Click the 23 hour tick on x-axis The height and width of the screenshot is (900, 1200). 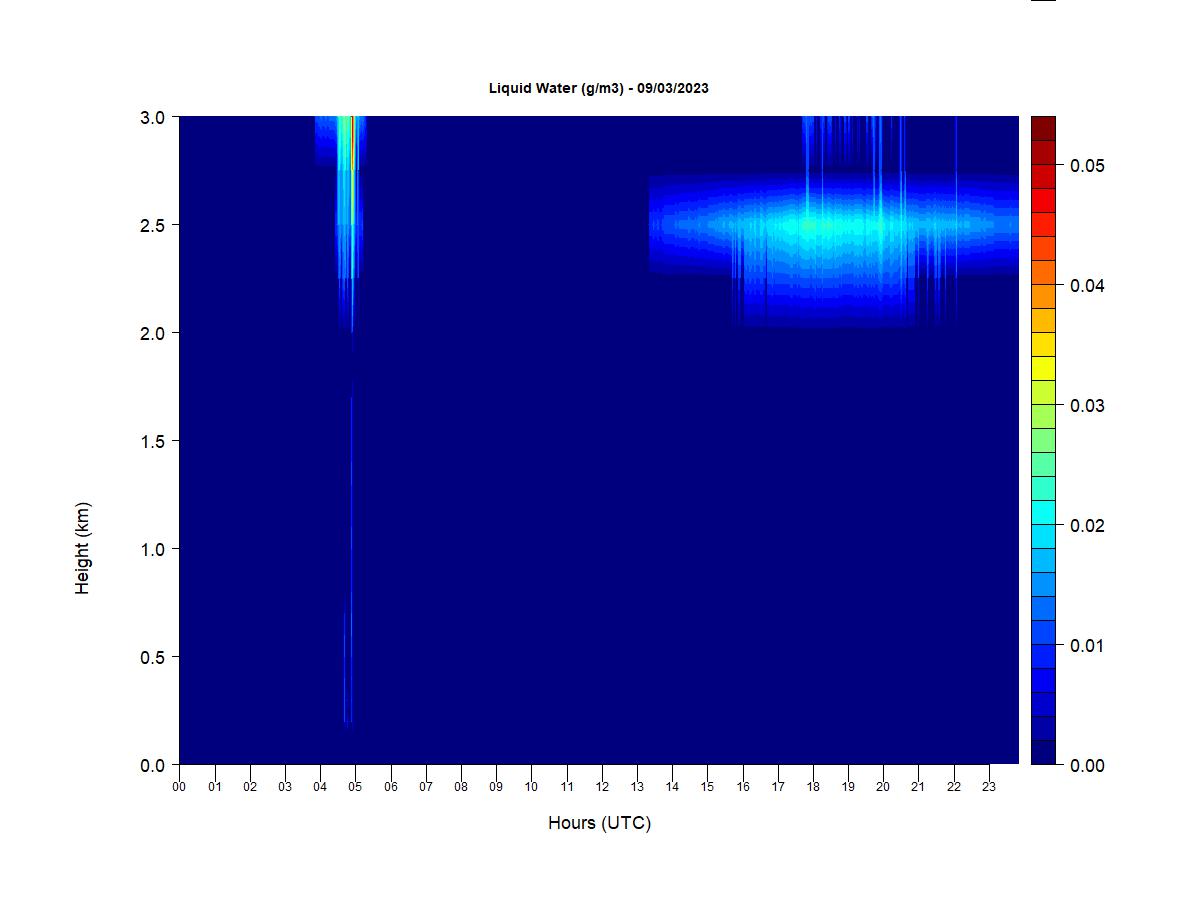click(989, 786)
